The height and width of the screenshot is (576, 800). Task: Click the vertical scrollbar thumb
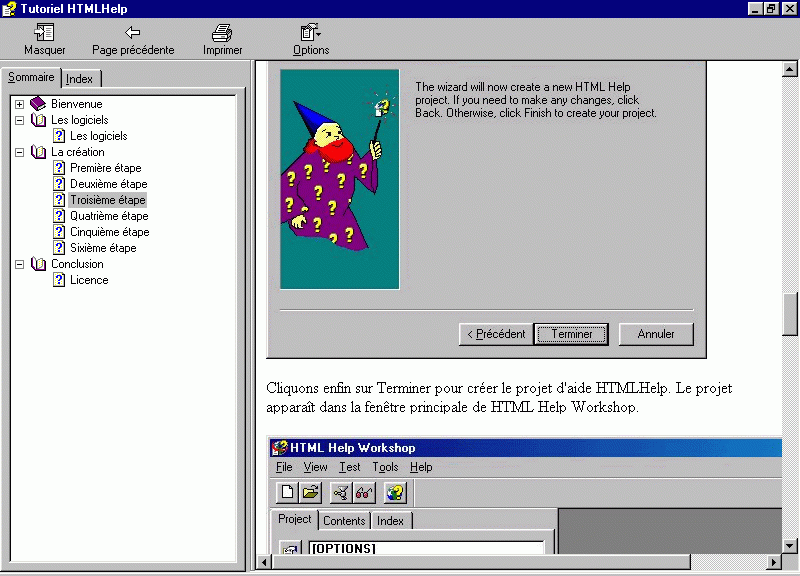point(790,314)
